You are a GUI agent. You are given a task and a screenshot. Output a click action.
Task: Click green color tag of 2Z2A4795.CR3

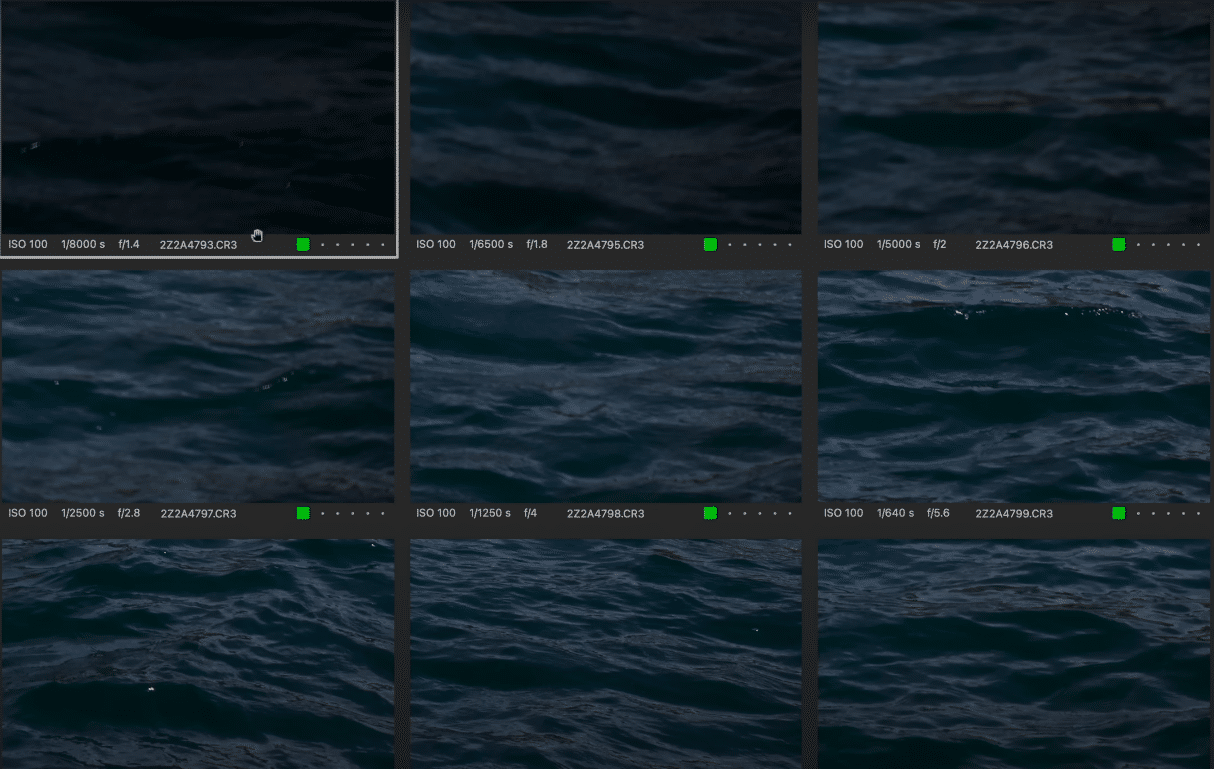point(710,244)
